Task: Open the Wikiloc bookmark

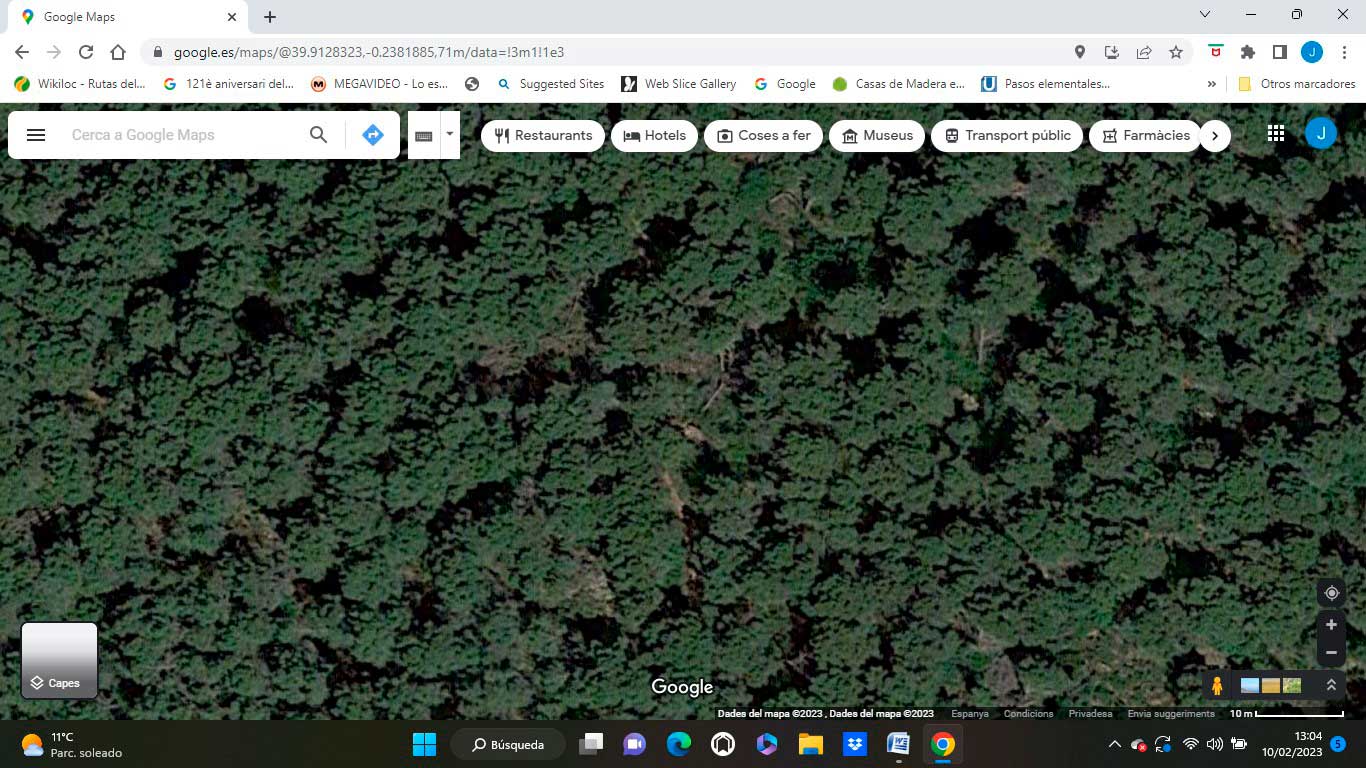Action: (80, 84)
